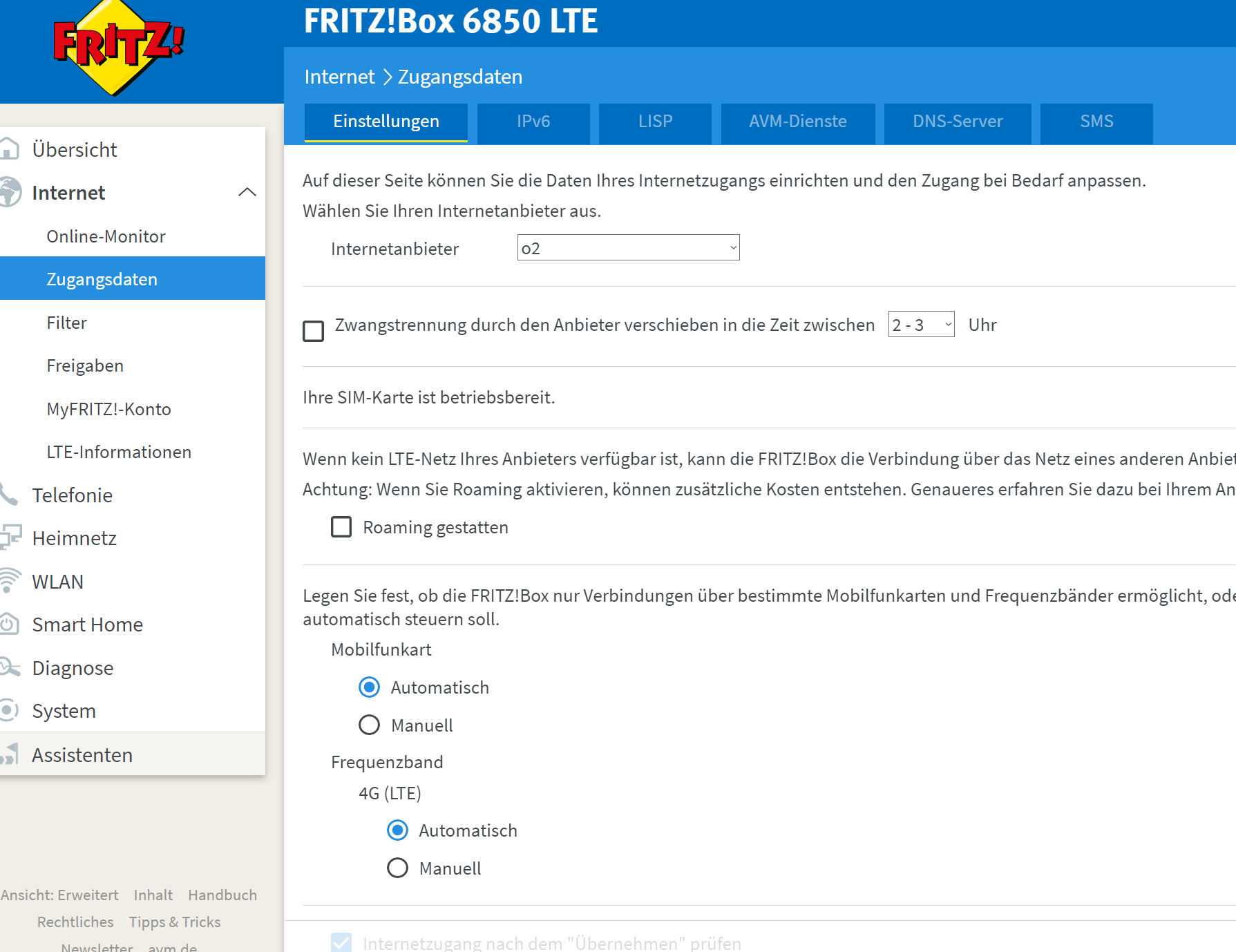This screenshot has height=952, width=1236.
Task: Click the FRITZ!Box 6850 LTE title
Action: [x=450, y=21]
